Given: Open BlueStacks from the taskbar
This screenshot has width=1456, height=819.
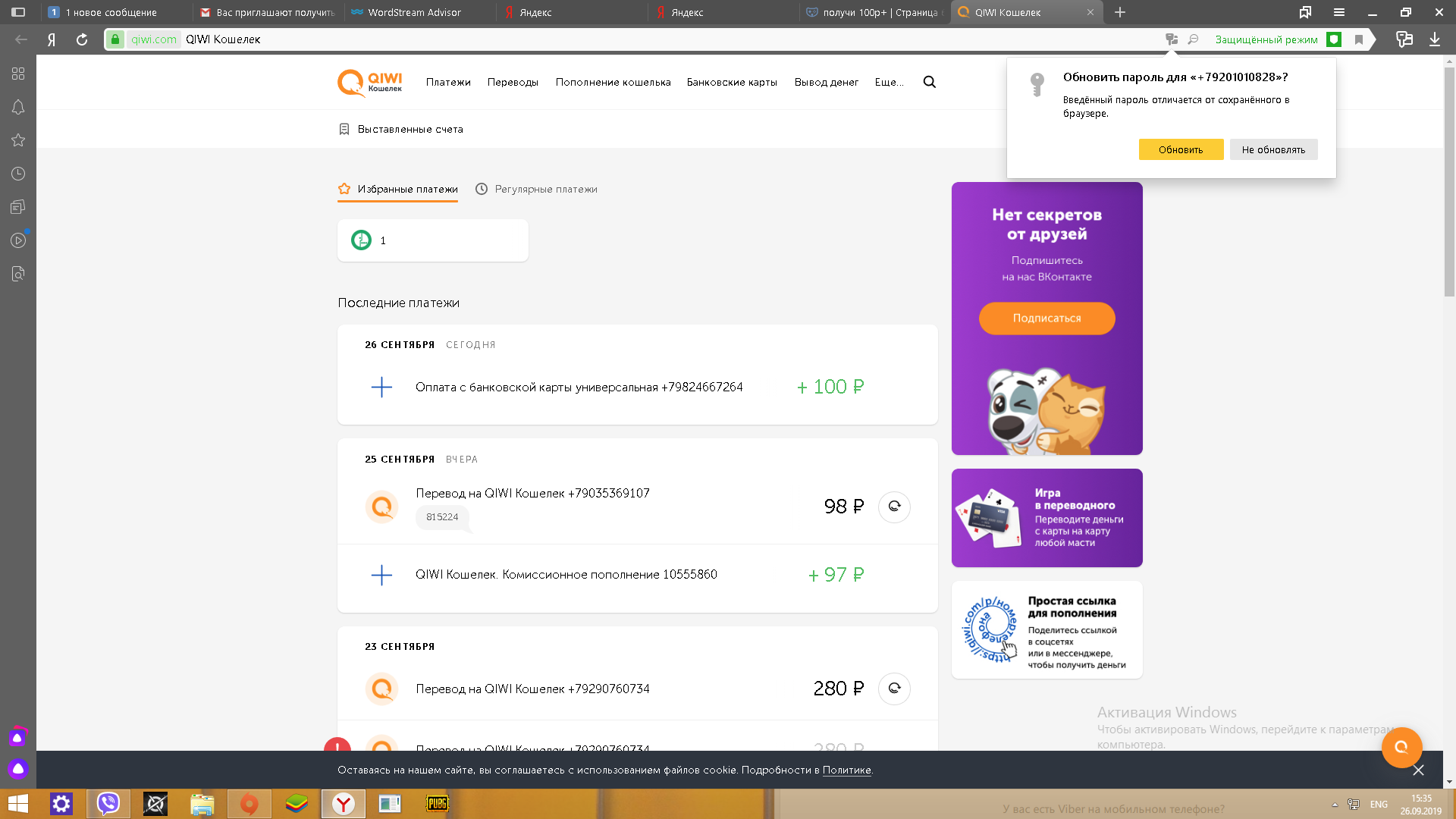Looking at the screenshot, I should pos(297,803).
